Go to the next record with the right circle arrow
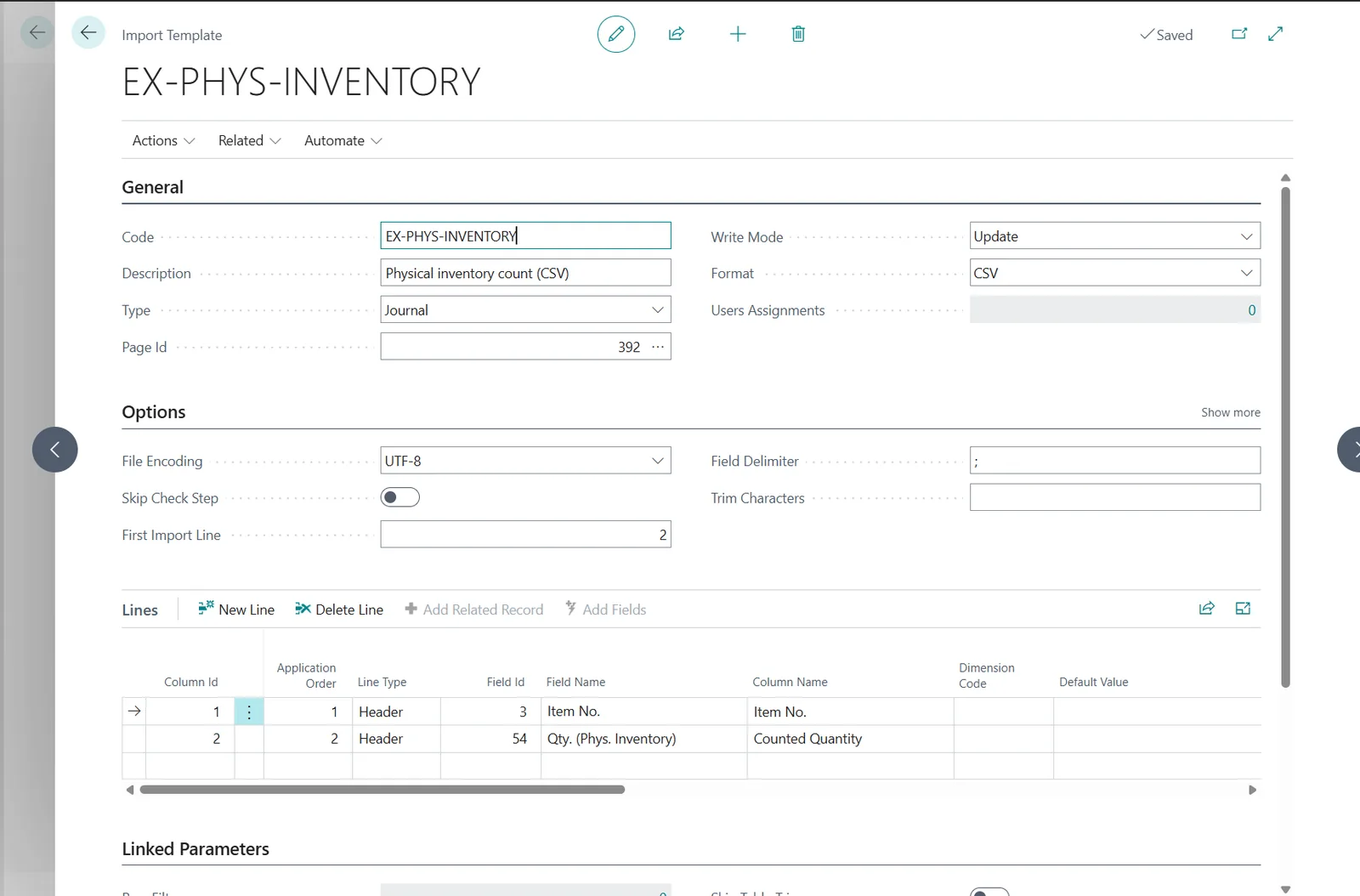The width and height of the screenshot is (1360, 896). pyautogui.click(x=1349, y=450)
